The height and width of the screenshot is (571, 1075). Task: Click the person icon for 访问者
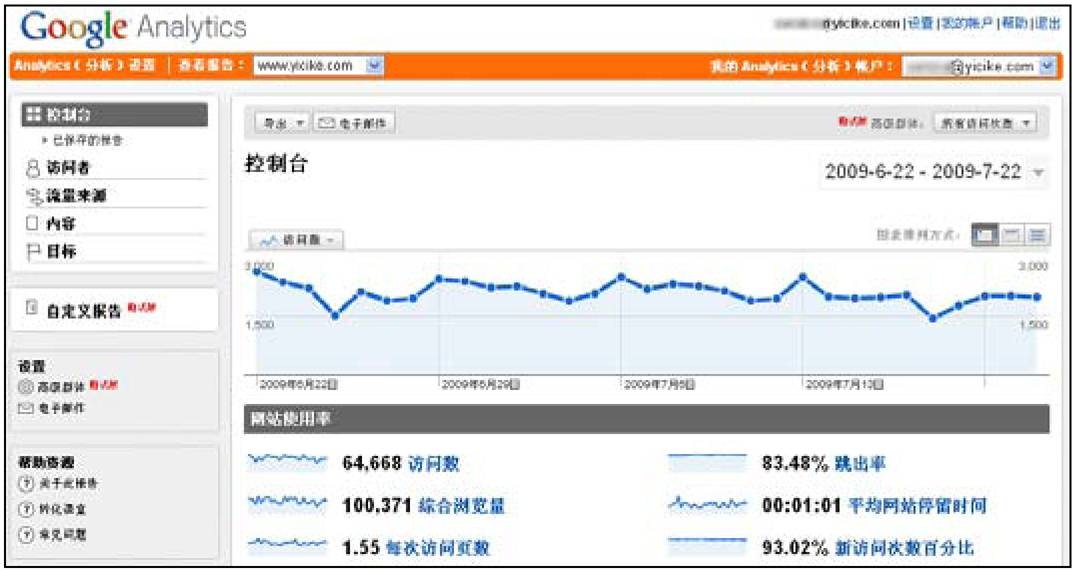tap(32, 168)
